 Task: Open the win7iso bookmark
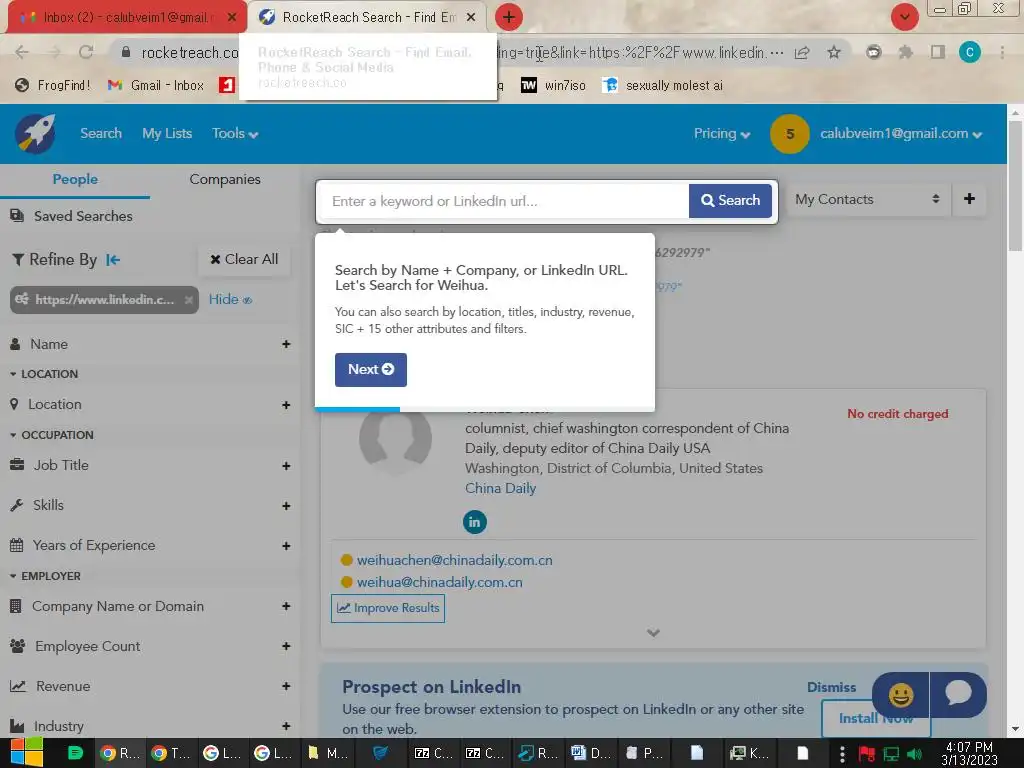[x=553, y=86]
